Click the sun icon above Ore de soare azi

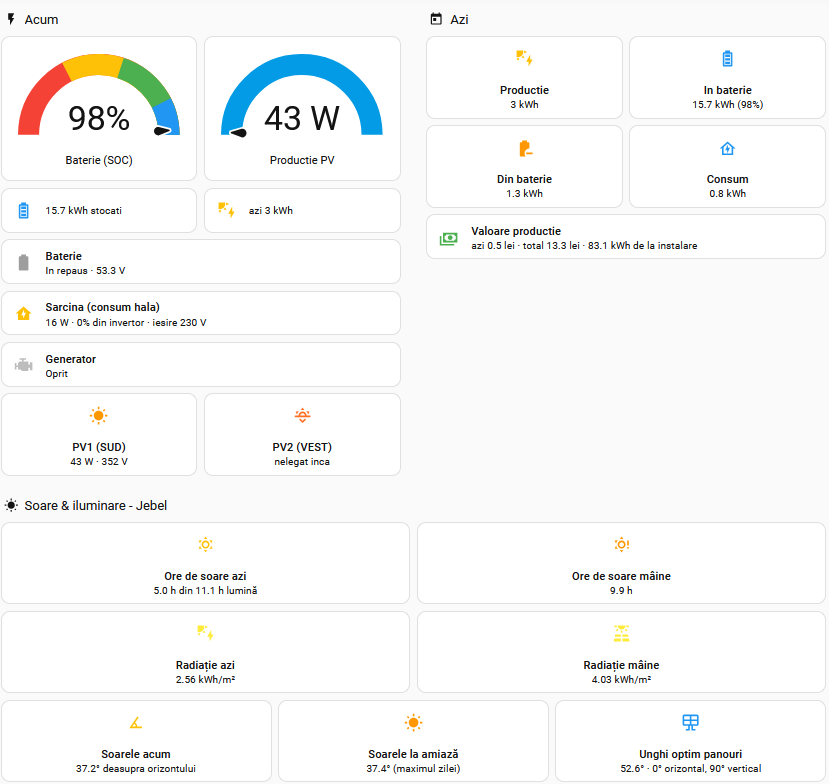206,545
